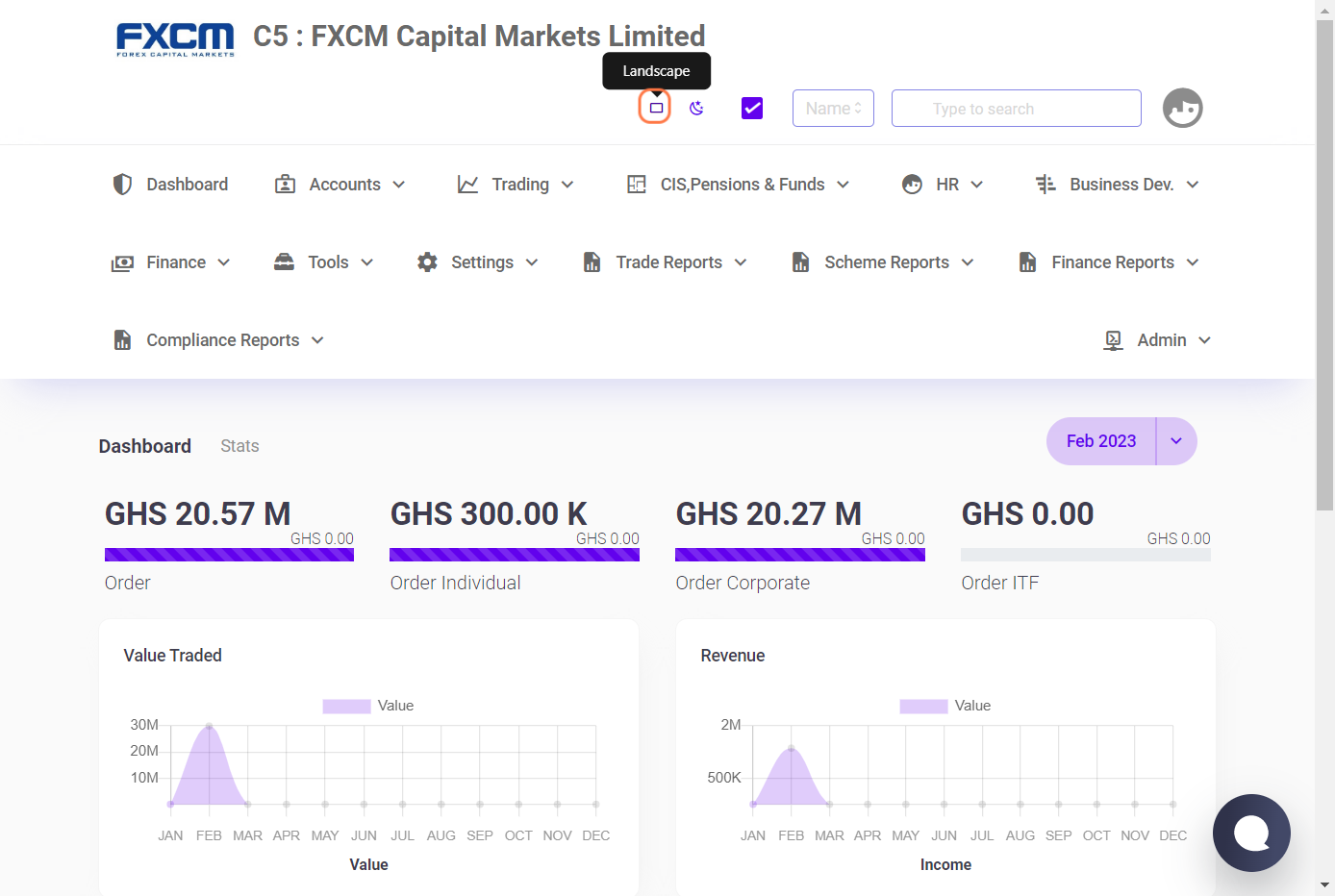Expand the Tools menu chevron

[x=367, y=262]
